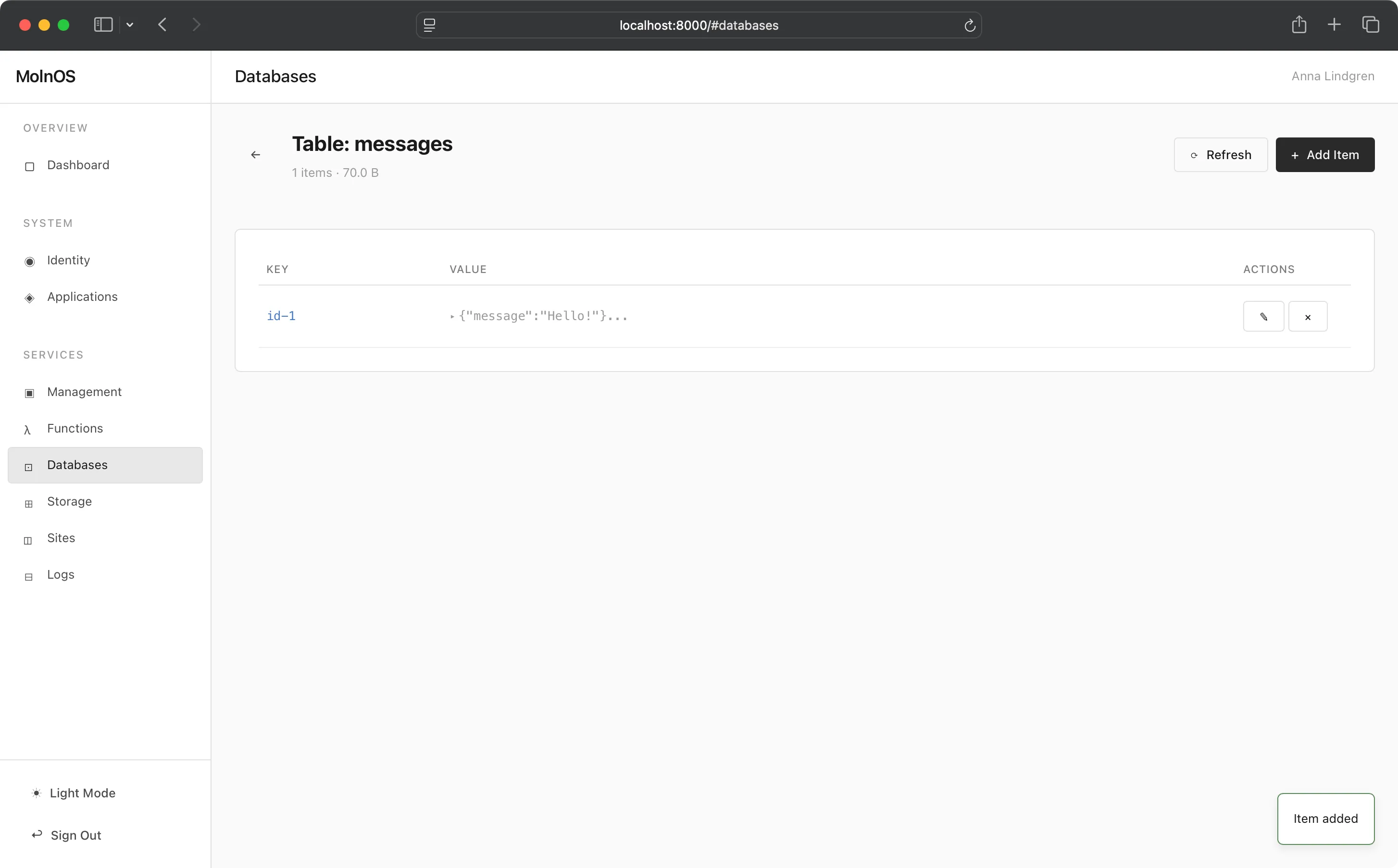Select the Dashboard icon in the sidebar

click(29, 166)
